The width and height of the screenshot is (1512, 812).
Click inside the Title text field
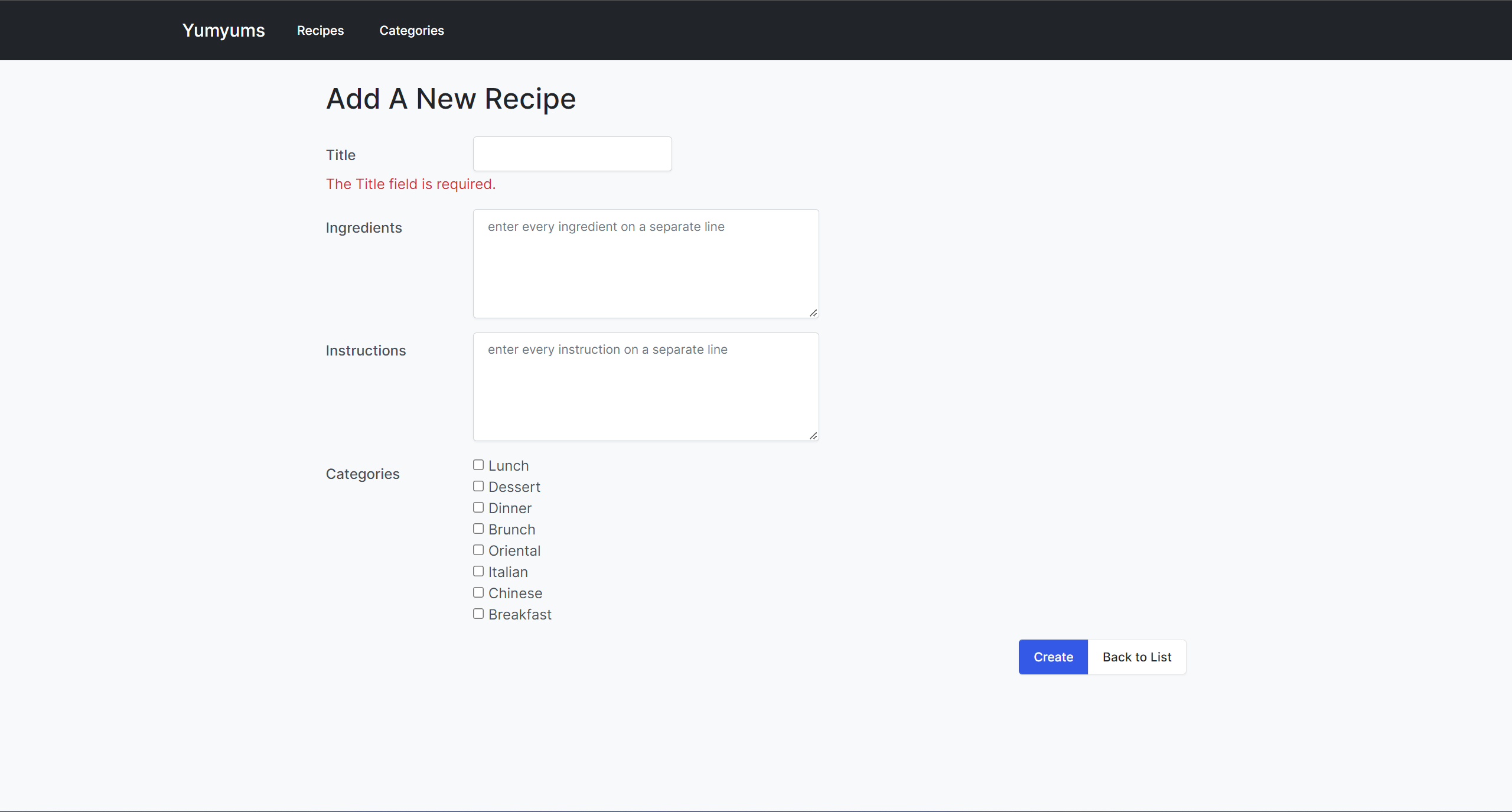click(x=571, y=154)
